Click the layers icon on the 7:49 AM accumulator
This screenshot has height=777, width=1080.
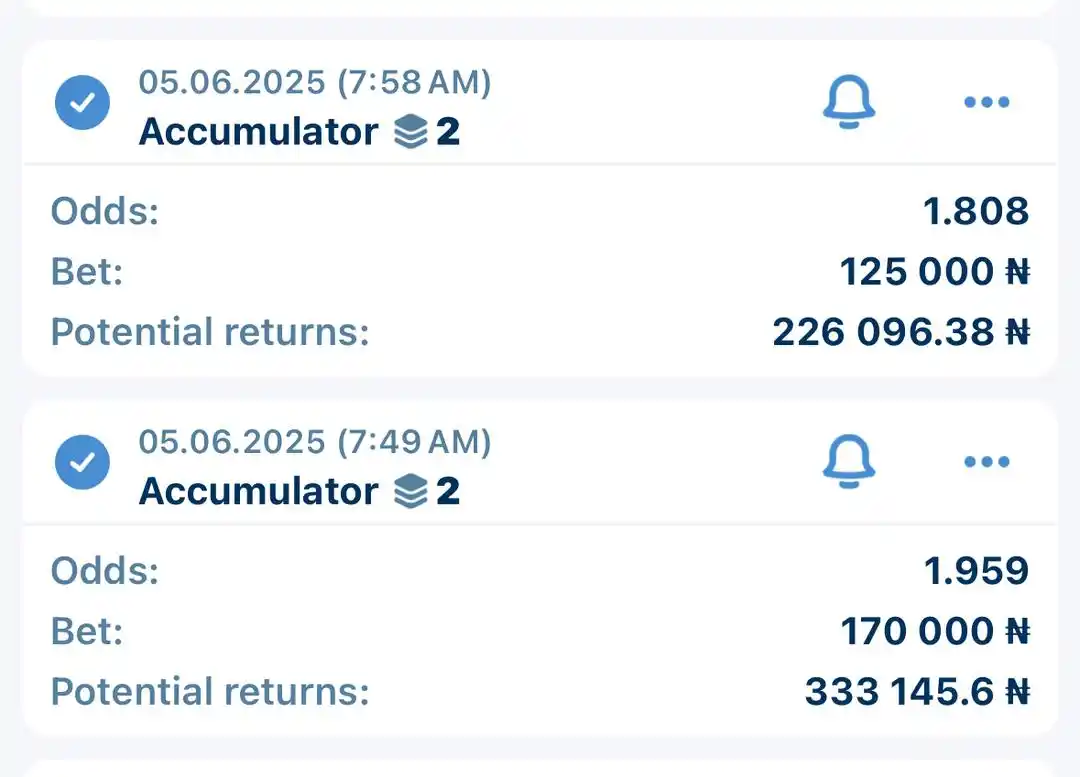(410, 492)
